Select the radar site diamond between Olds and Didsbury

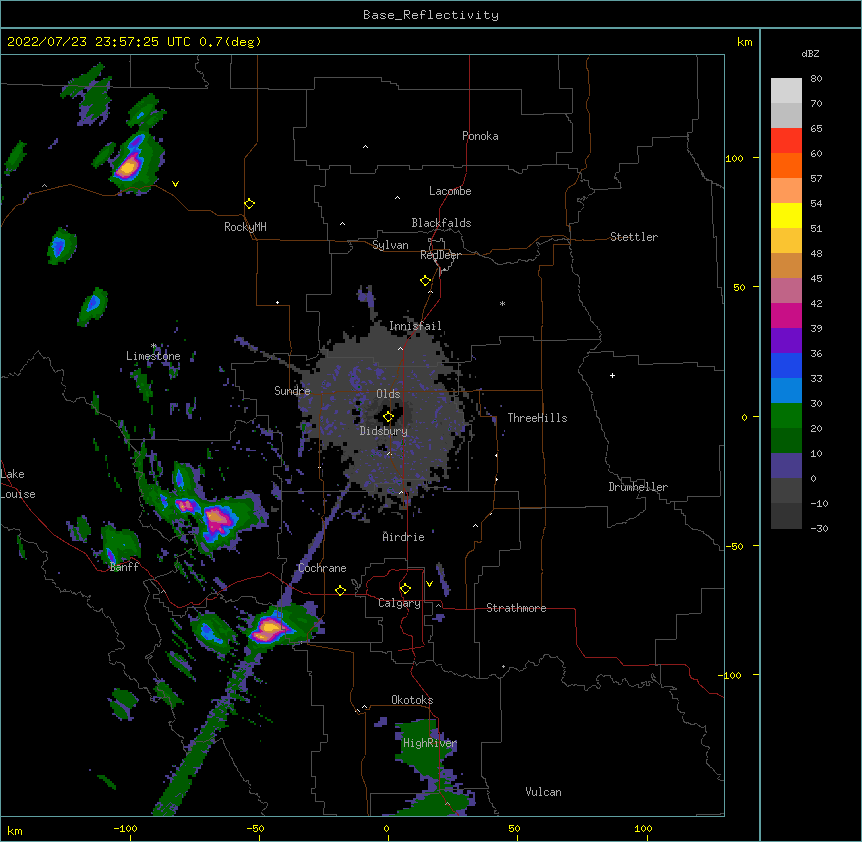(x=388, y=416)
